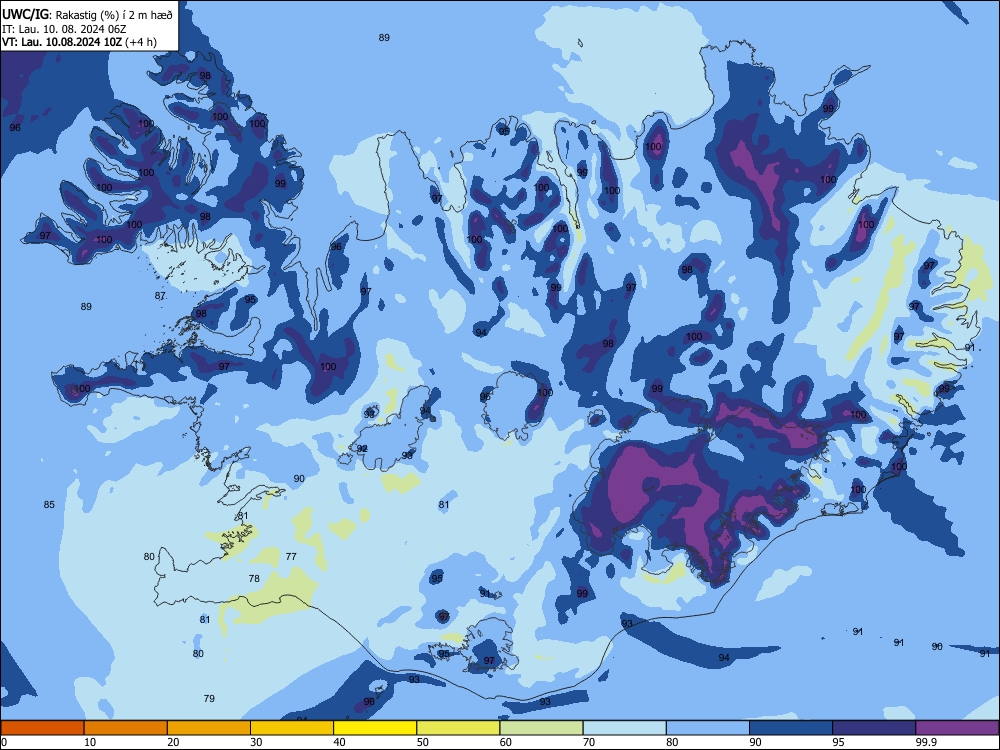Click the pale yellow 50–60 legend swatch
This screenshot has height=750, width=1000.
click(458, 728)
